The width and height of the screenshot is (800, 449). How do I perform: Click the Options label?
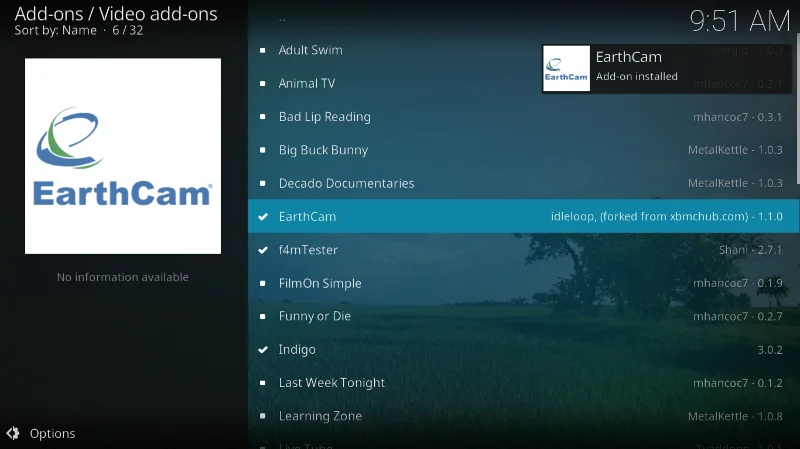point(53,433)
